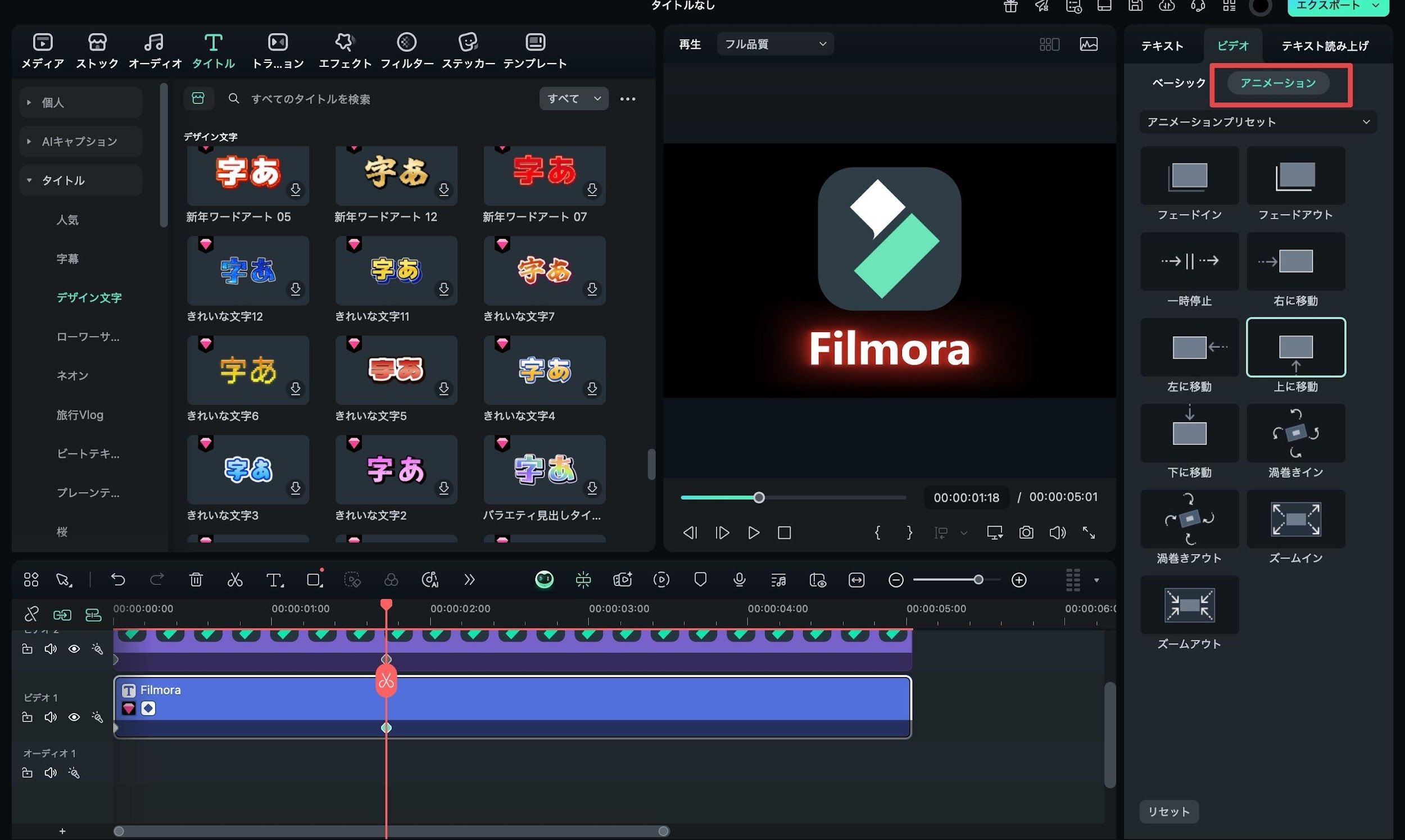Switch to the テキスト tab
Viewport: 1405px width, 840px height.
[x=1162, y=46]
